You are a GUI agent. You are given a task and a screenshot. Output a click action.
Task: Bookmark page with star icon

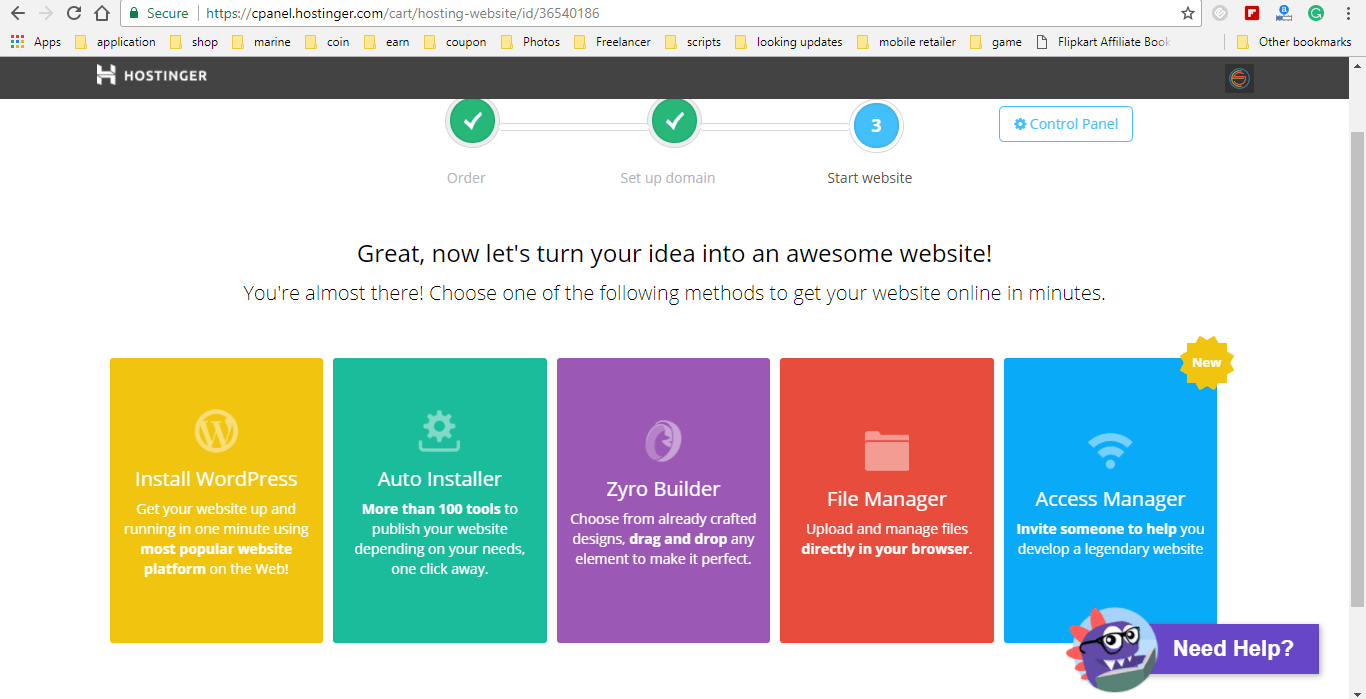click(1187, 13)
